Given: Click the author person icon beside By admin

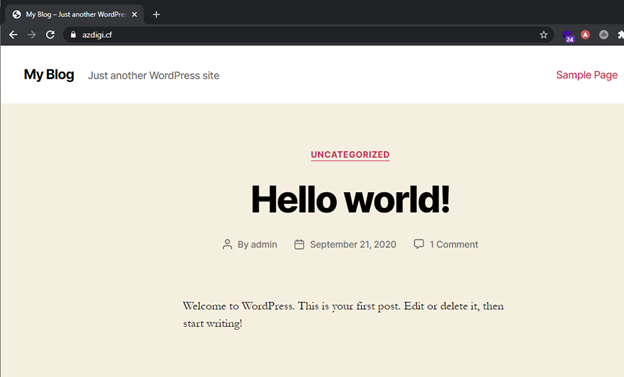Looking at the screenshot, I should pos(227,244).
